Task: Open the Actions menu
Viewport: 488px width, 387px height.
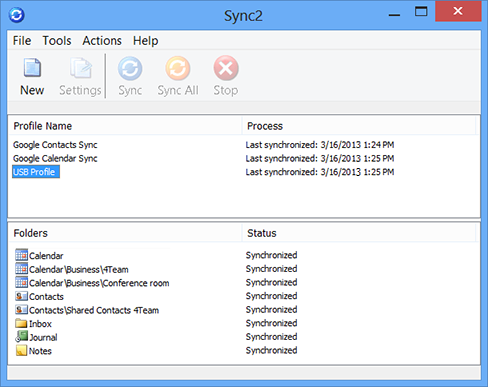Action: click(x=102, y=41)
